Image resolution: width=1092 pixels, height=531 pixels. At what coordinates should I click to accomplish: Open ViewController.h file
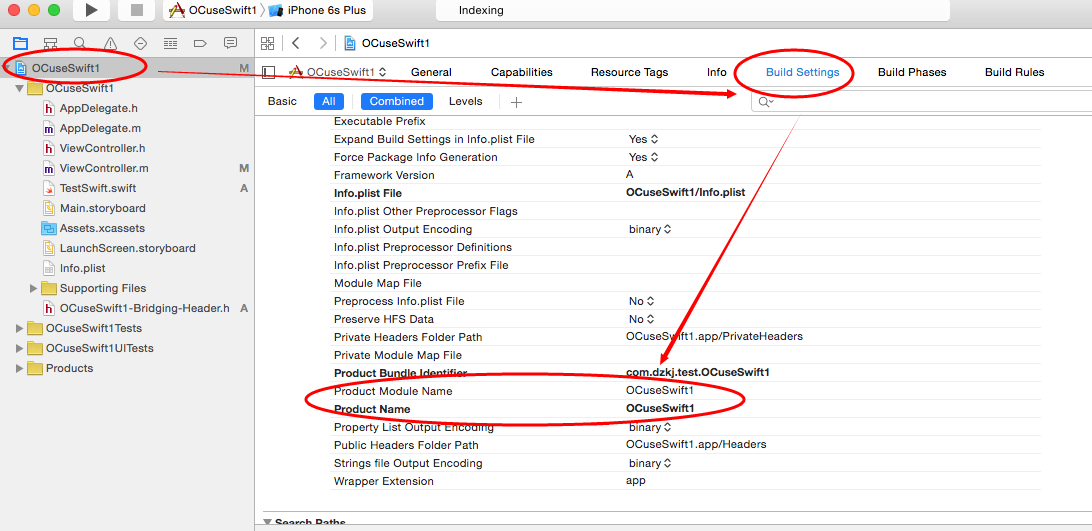[x=102, y=148]
